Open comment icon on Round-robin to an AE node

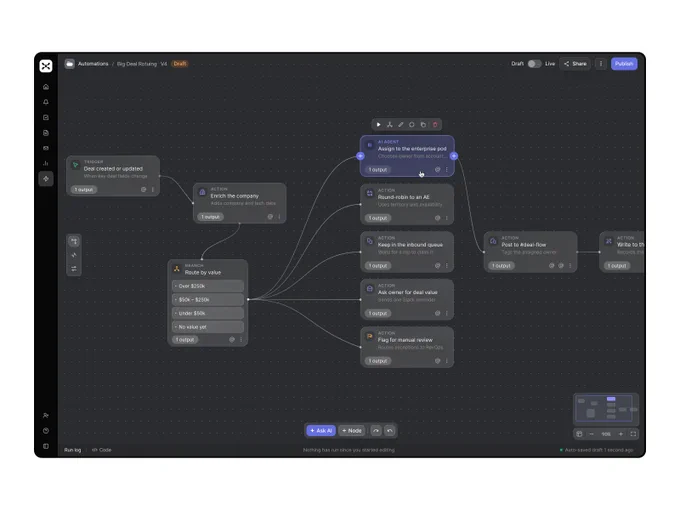pos(438,218)
